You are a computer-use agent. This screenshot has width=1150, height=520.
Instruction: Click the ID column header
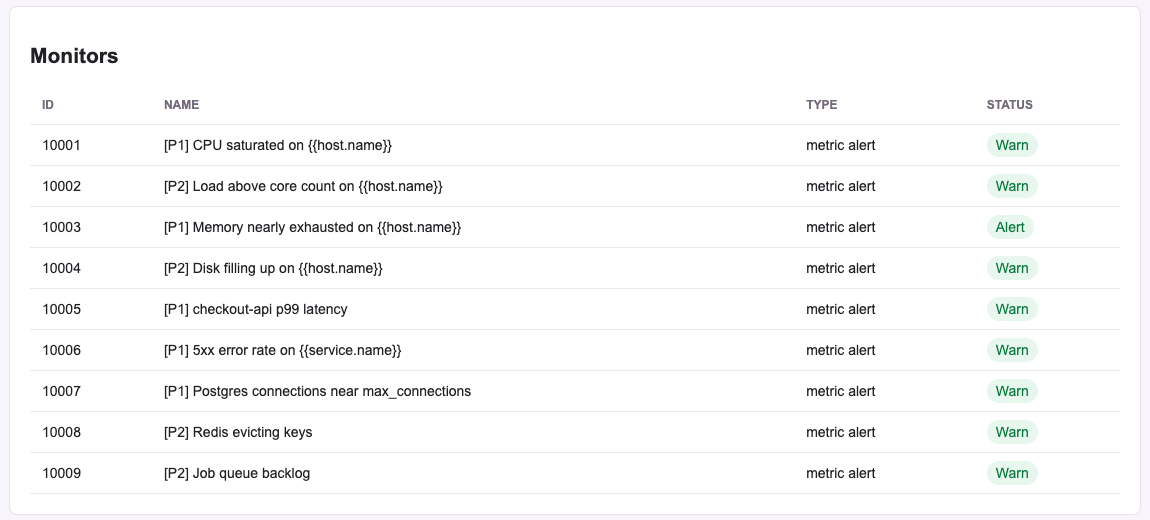coord(48,105)
